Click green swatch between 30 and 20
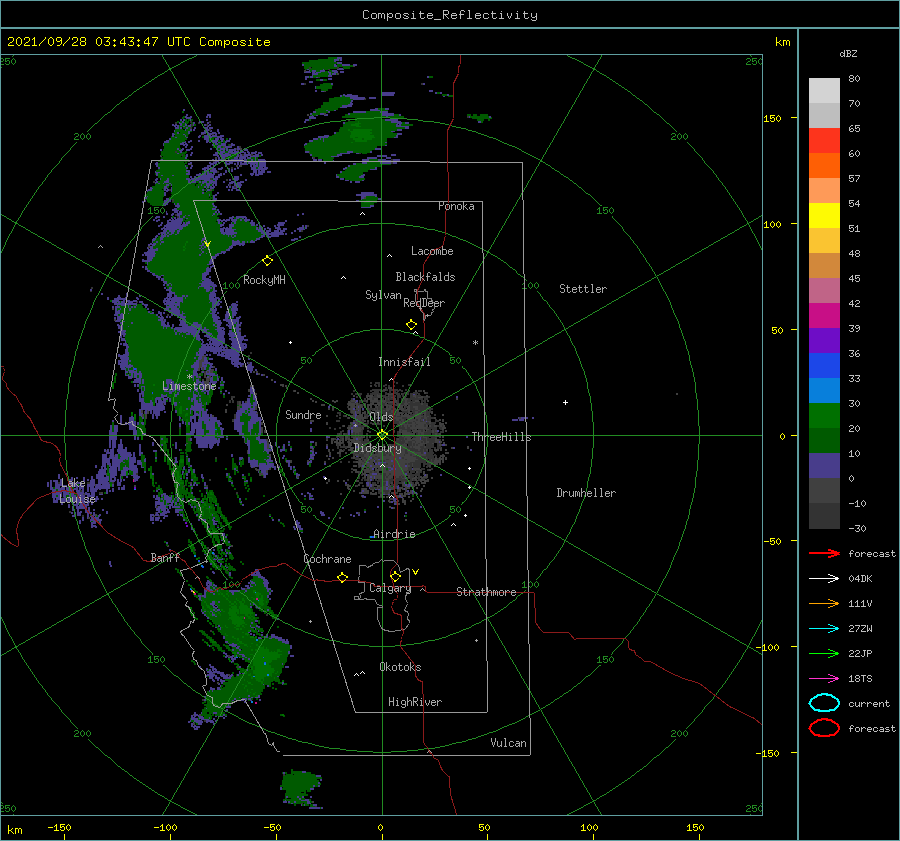900x841 pixels. (x=824, y=416)
